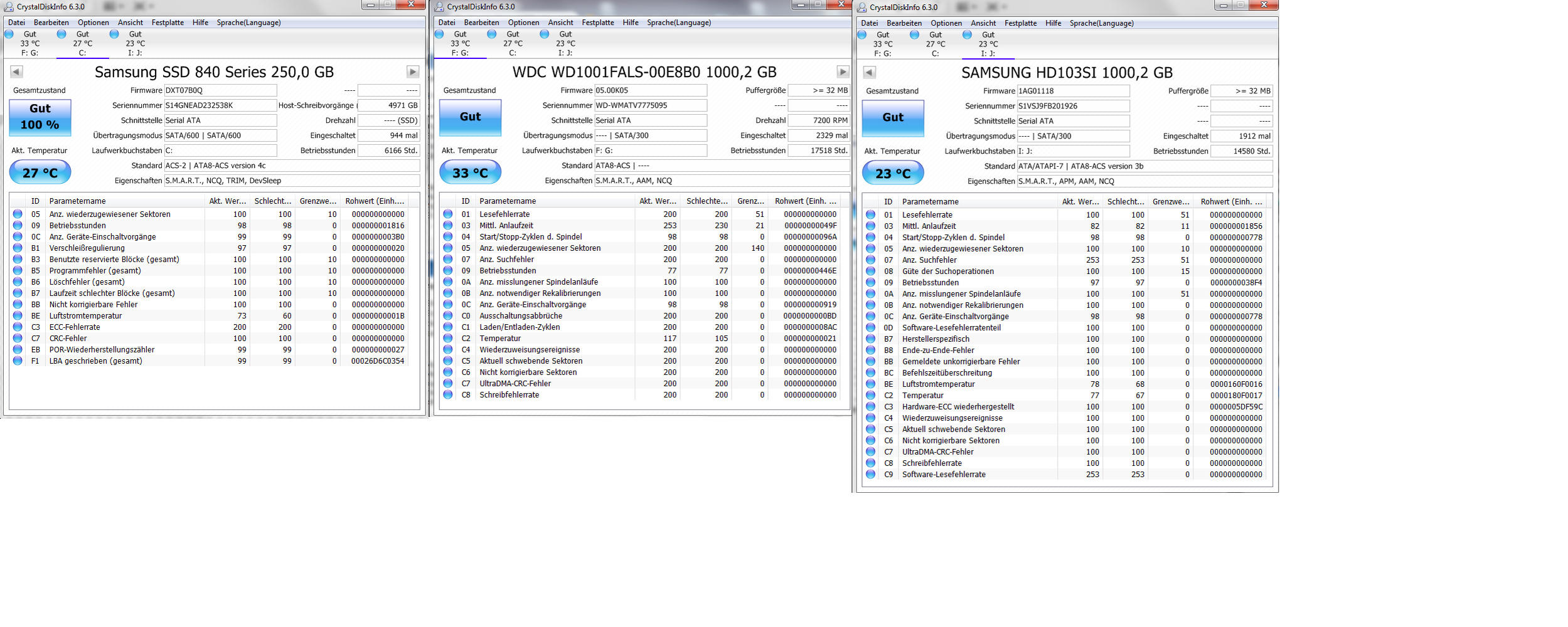The width and height of the screenshot is (1568, 627).
Task: Click status icon of Temperatur row in WDC window
Action: [448, 338]
